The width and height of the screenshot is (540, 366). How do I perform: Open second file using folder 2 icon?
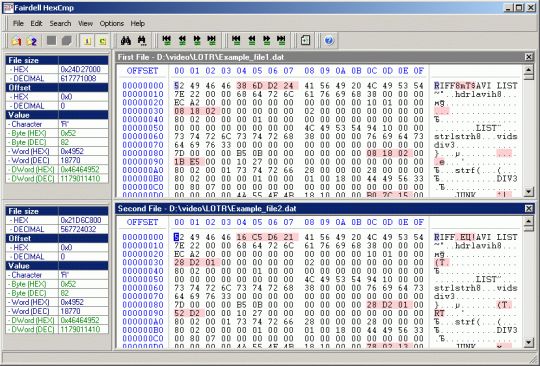click(31, 41)
